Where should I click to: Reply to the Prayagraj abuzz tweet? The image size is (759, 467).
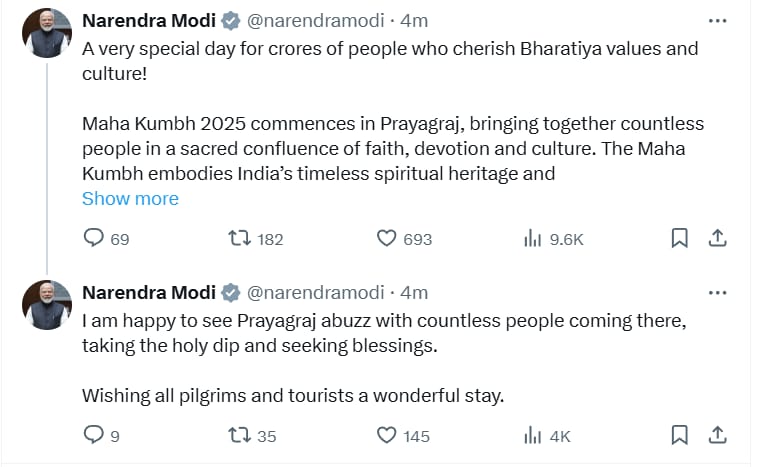(x=93, y=435)
